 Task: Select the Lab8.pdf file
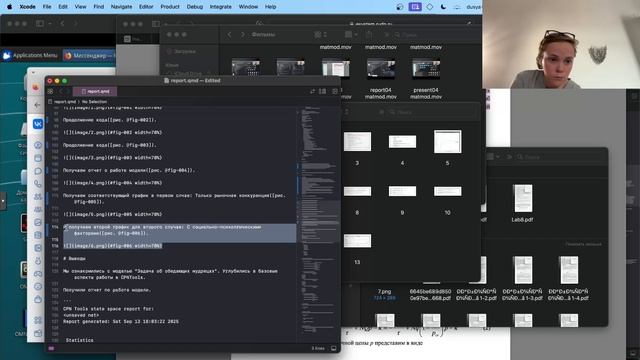pyautogui.click(x=522, y=203)
